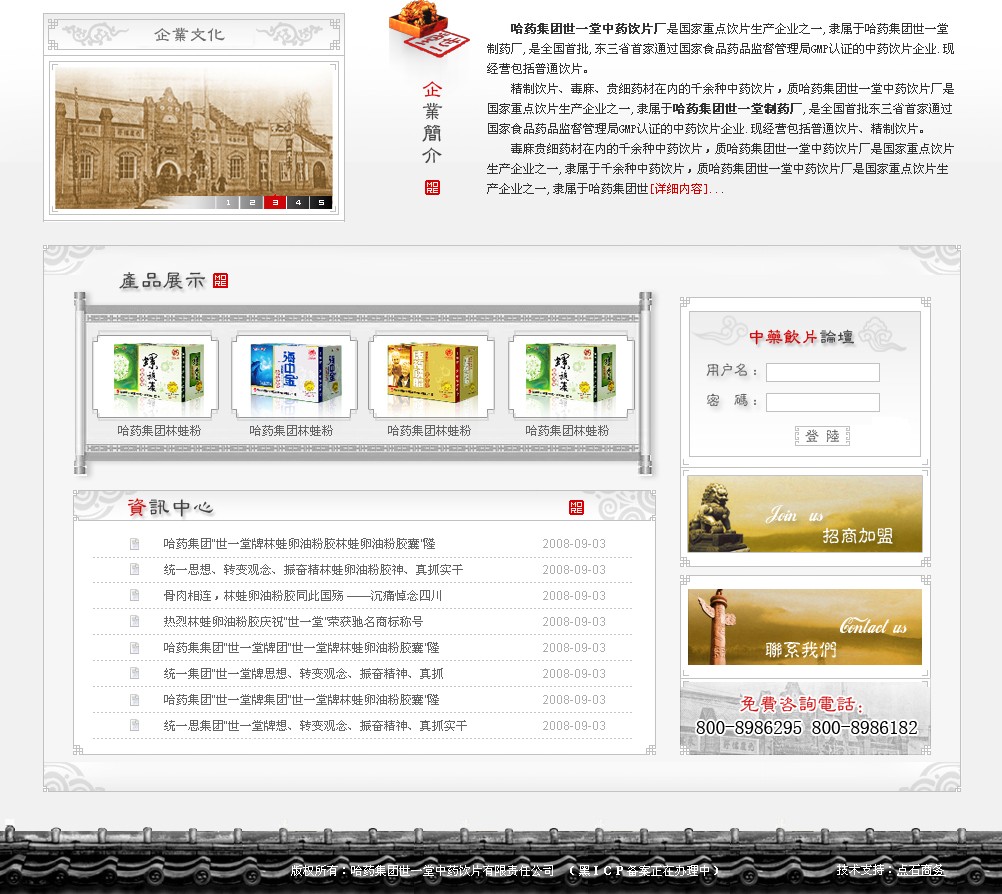Click the document icon beside the 热烈林蛙卵油粉胶庆祝 news item

[x=134, y=622]
